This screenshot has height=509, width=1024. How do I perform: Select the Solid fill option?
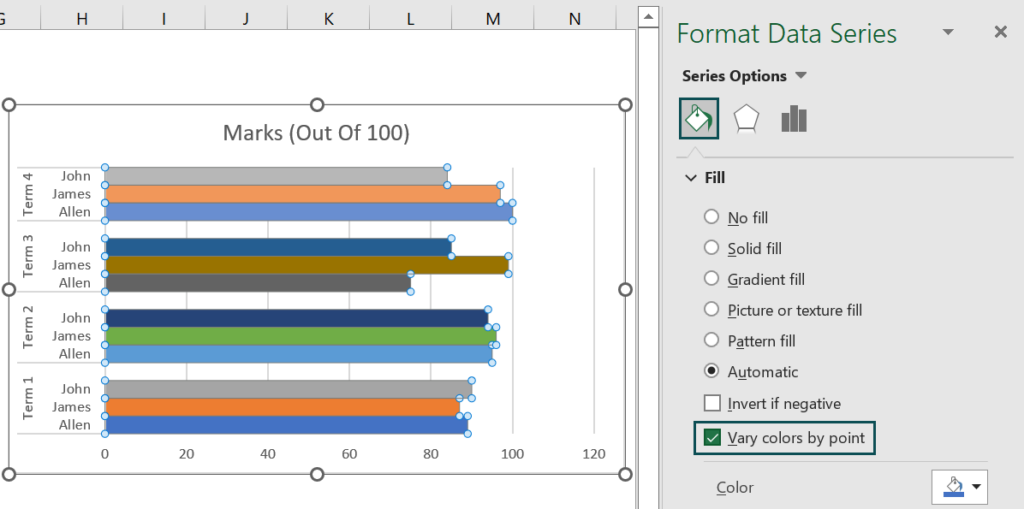[x=711, y=248]
